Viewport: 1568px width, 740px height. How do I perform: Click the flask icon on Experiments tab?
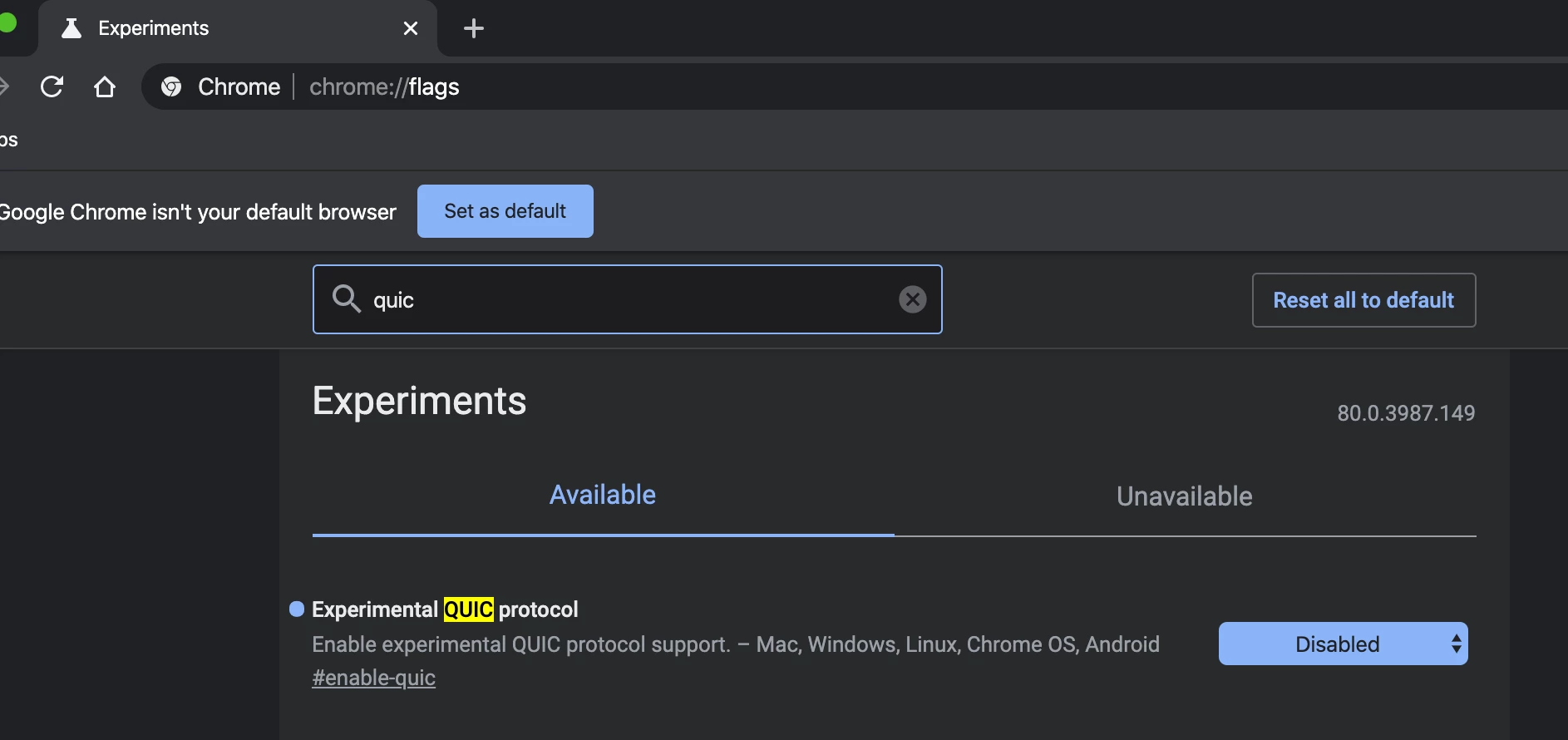pyautogui.click(x=71, y=28)
